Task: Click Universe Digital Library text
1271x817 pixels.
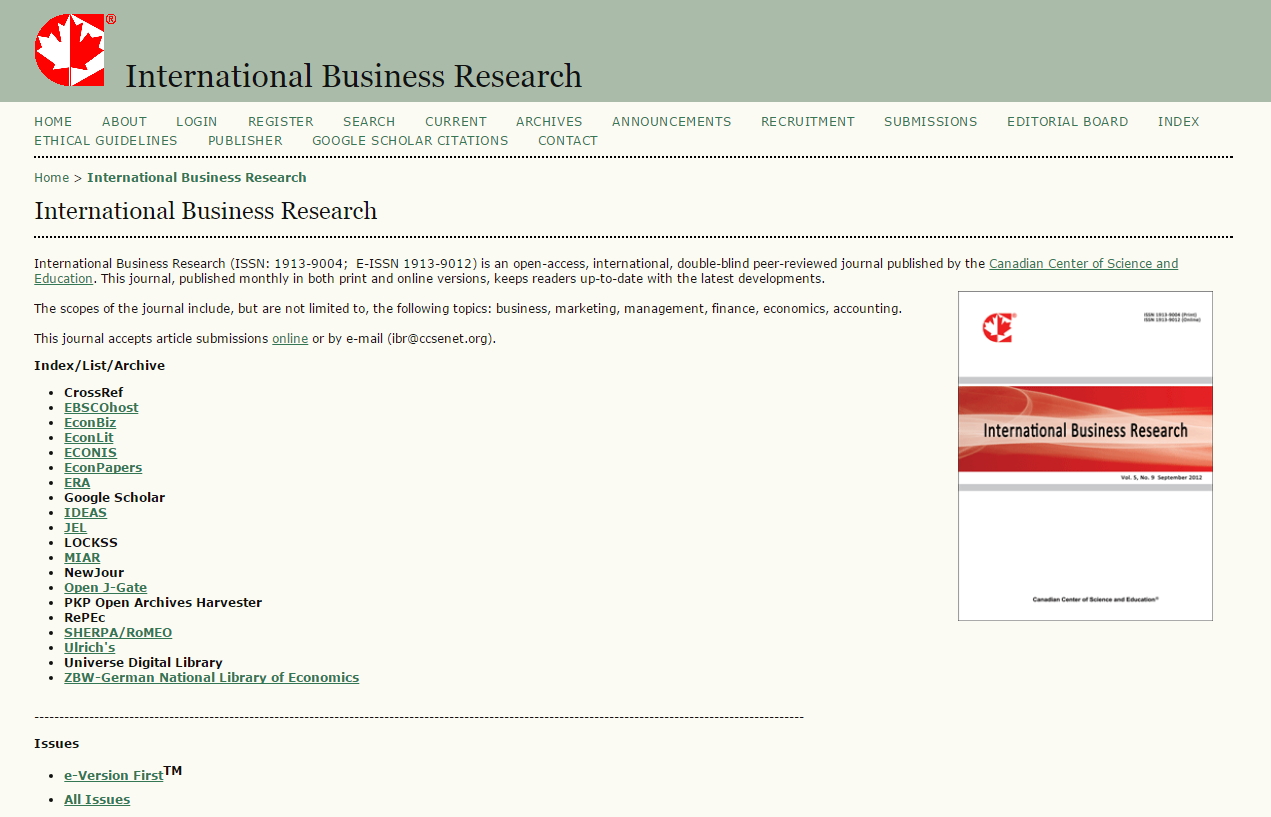Action: point(143,663)
